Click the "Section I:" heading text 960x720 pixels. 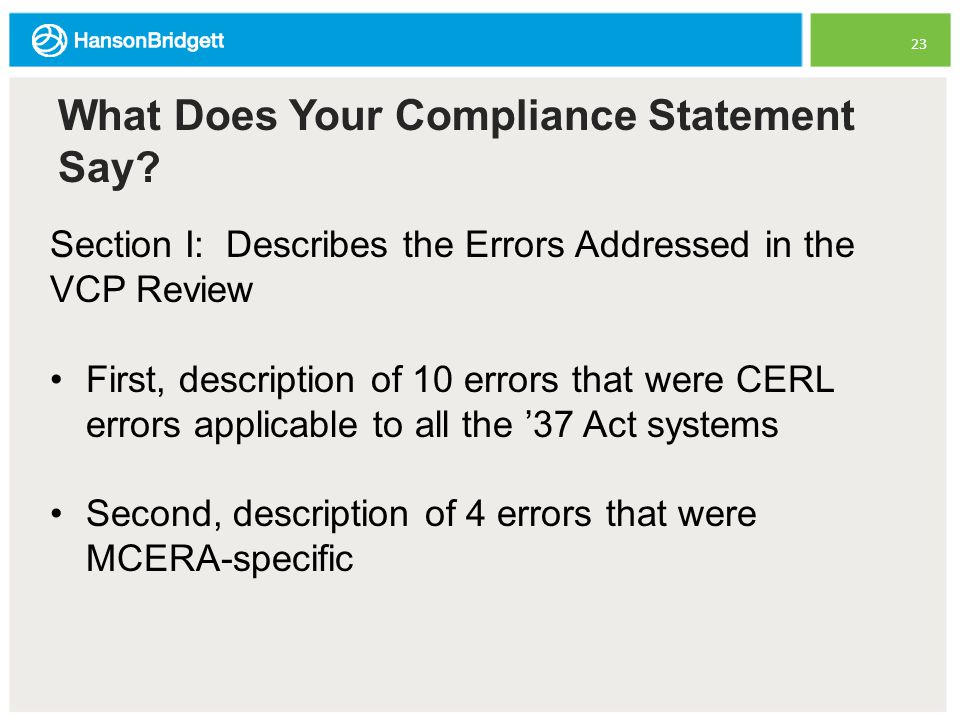[127, 245]
